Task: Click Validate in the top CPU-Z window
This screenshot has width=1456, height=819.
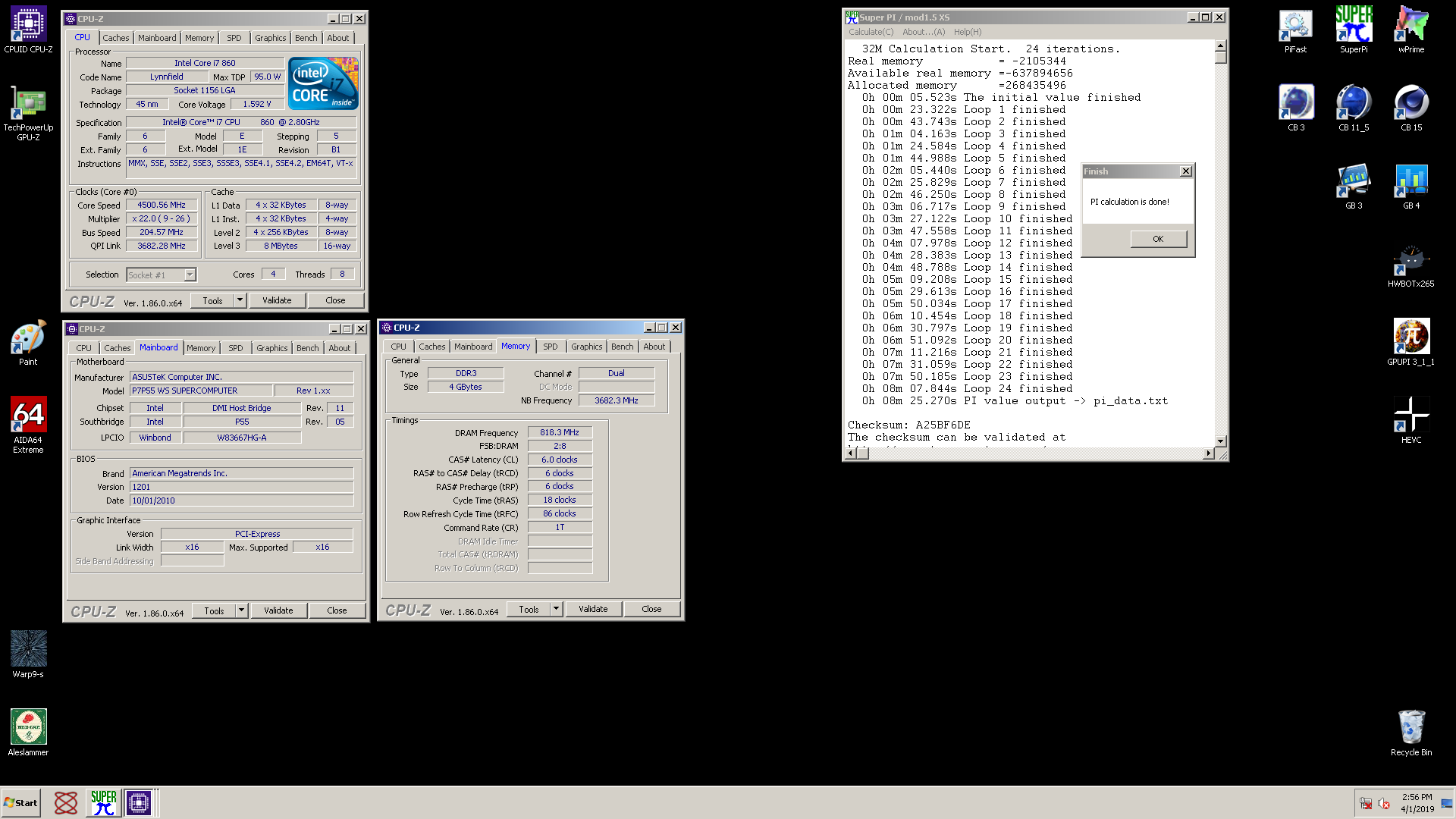Action: [277, 300]
